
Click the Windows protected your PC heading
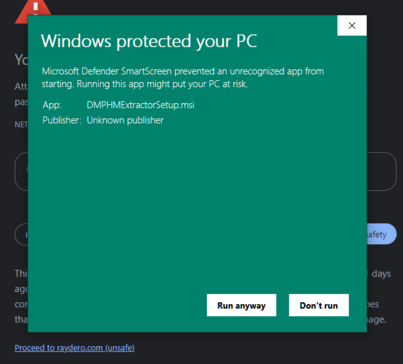click(149, 41)
